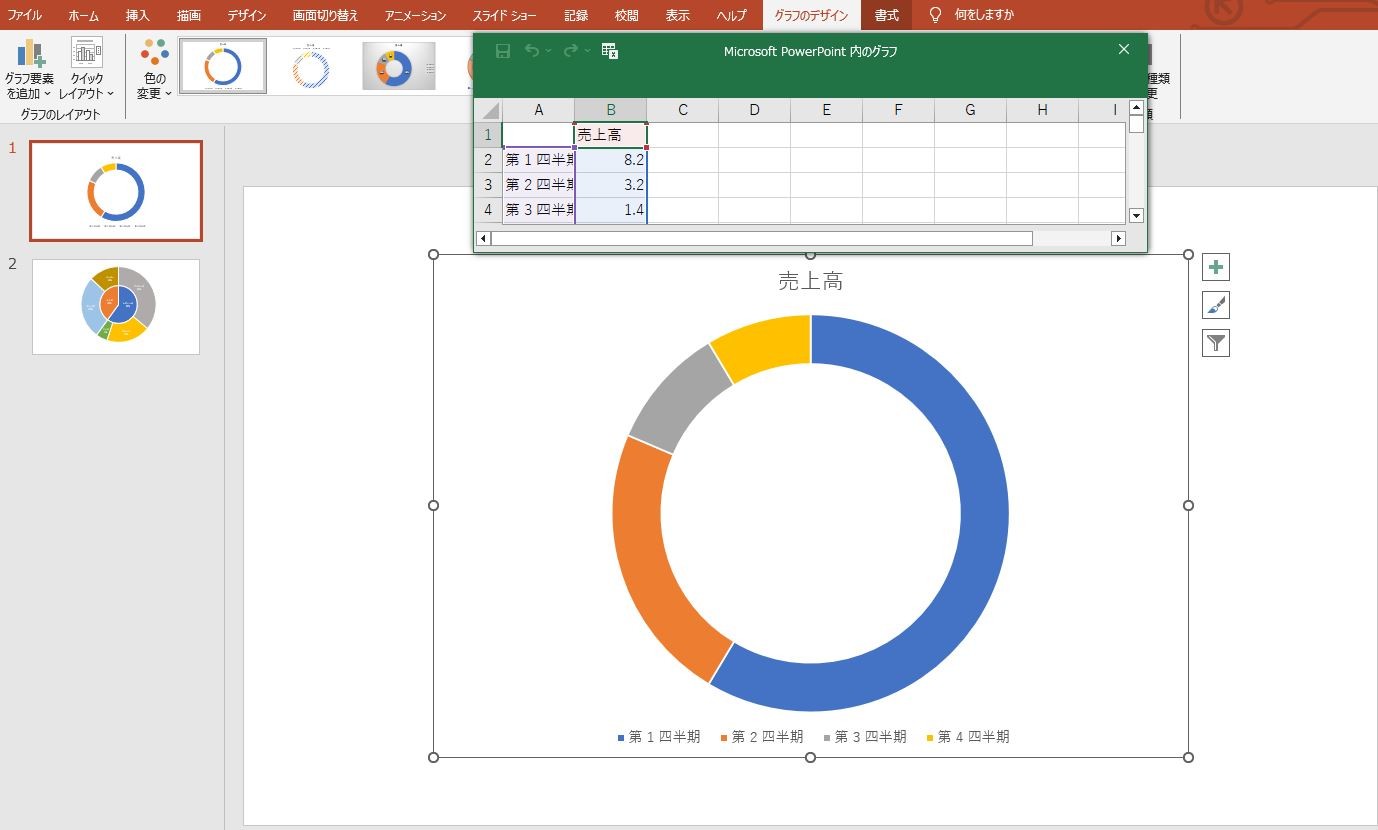
Task: Click legend entry 第 4 四半期
Action: pos(968,737)
